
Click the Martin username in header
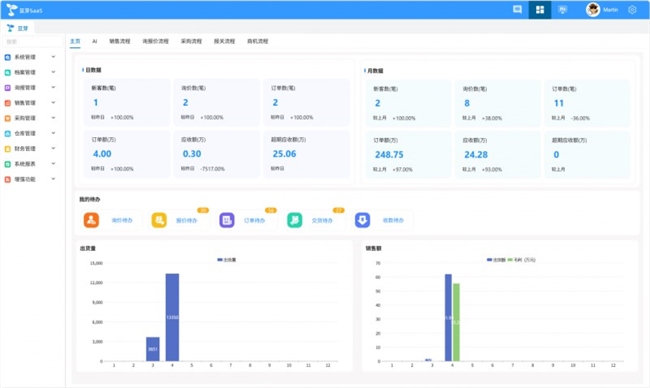pos(610,10)
